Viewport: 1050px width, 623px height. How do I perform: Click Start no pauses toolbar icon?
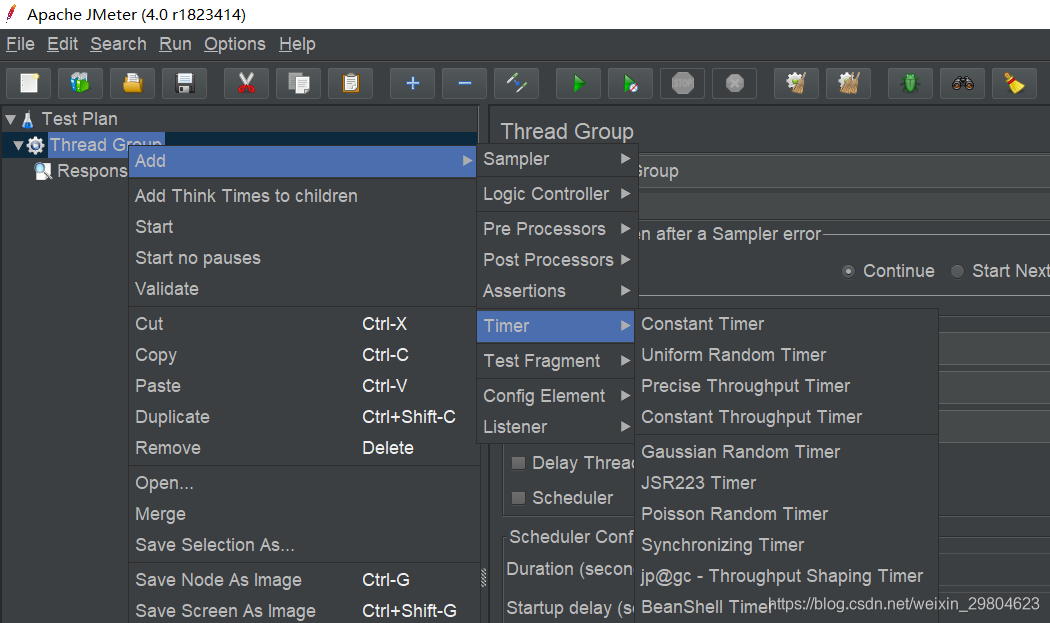pos(630,84)
